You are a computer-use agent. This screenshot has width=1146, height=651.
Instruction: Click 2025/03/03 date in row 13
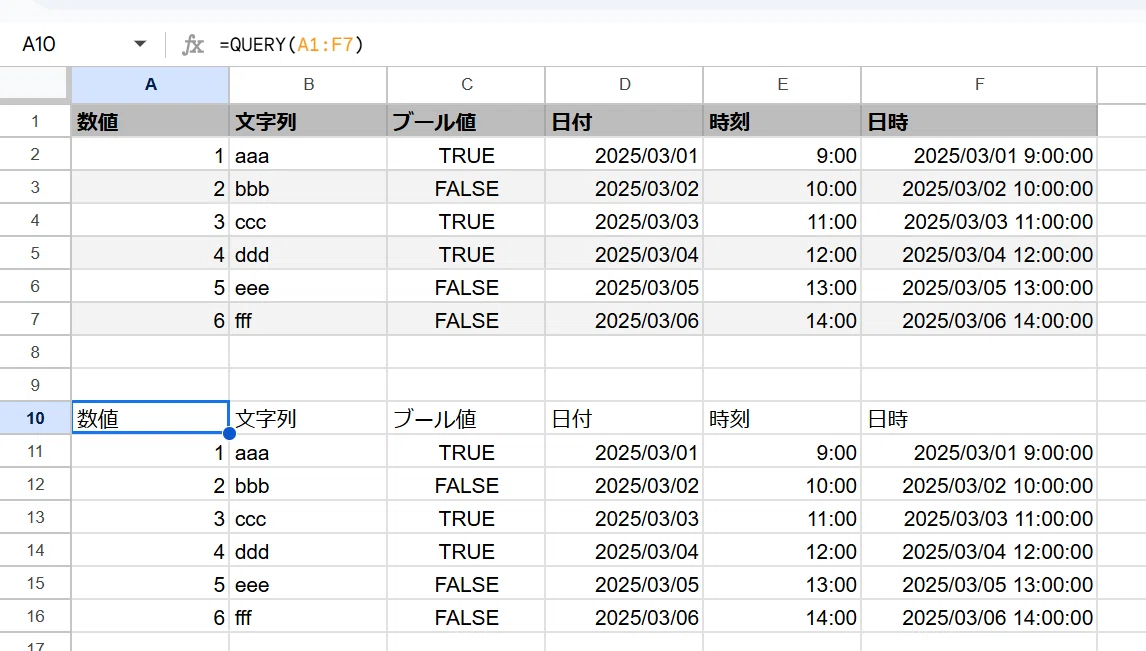click(x=624, y=517)
